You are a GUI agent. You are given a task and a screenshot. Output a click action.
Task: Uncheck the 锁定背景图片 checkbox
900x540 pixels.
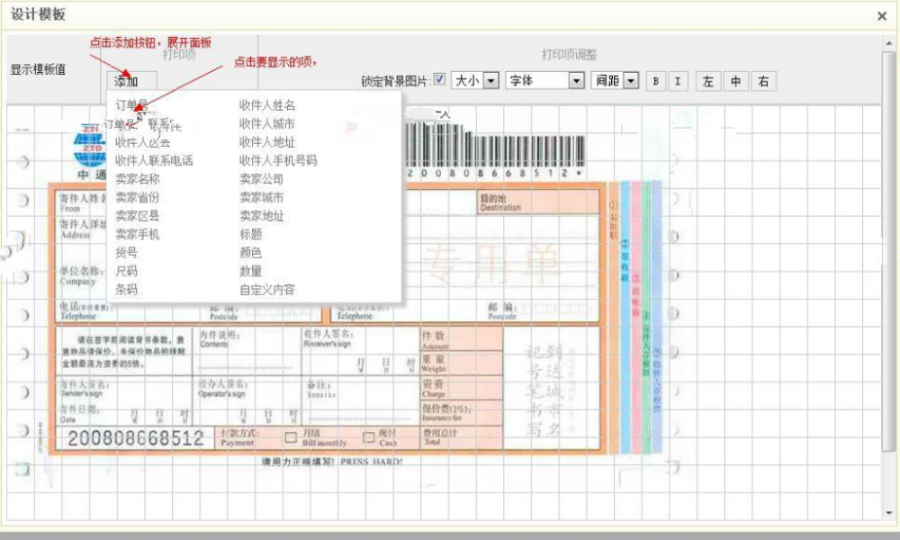pos(440,80)
